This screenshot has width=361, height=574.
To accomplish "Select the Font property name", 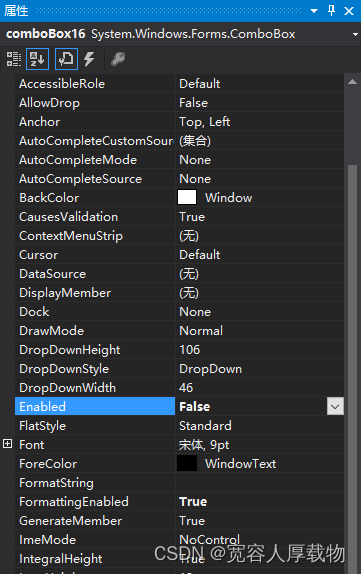I will [x=31, y=445].
